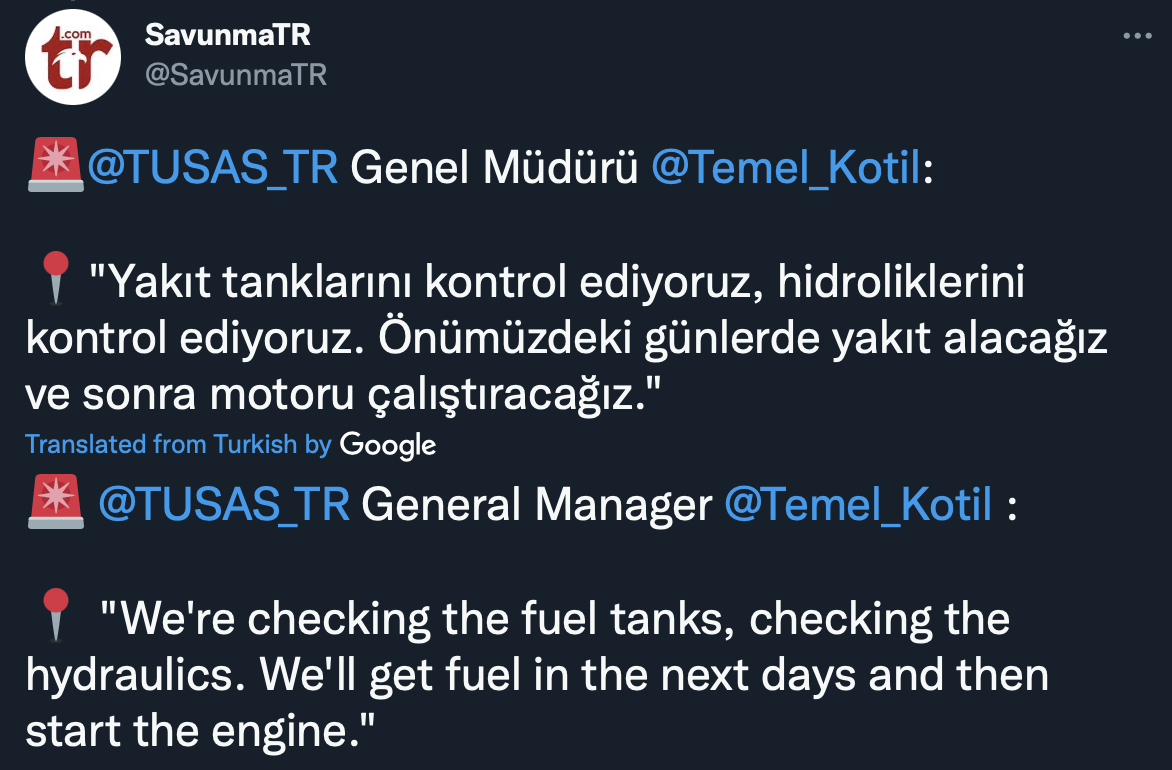Viewport: 1172px width, 770px height.
Task: Click "Translated from Turkish by" link
Action: pos(178,444)
